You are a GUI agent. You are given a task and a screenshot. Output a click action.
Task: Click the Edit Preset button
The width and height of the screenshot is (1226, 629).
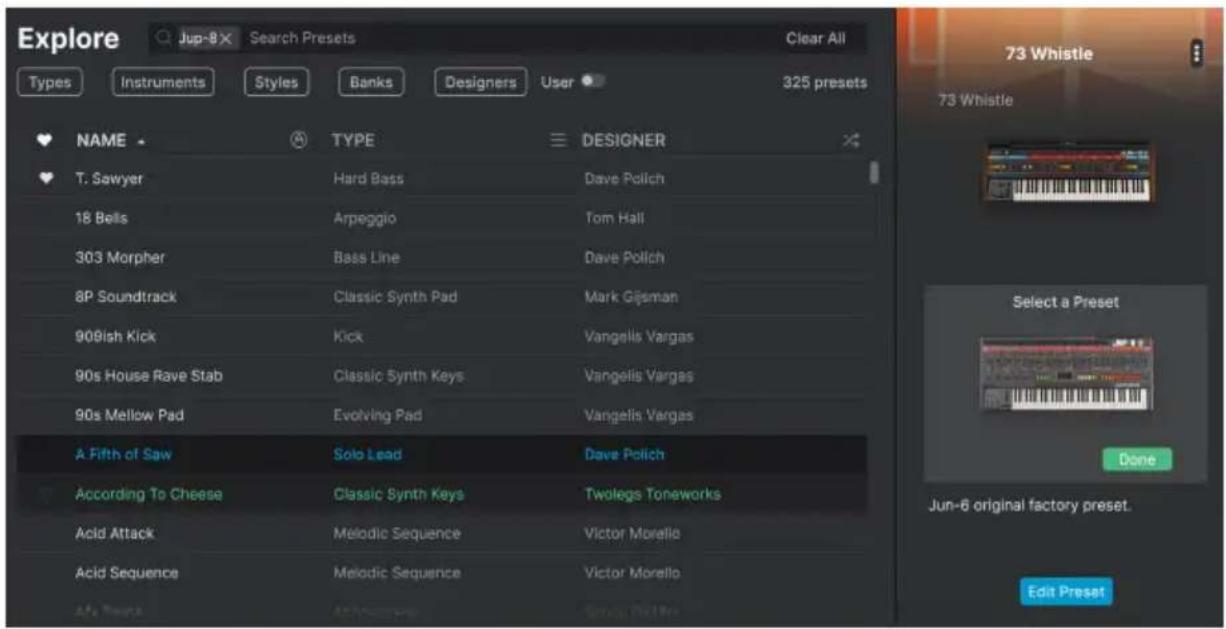[1066, 591]
